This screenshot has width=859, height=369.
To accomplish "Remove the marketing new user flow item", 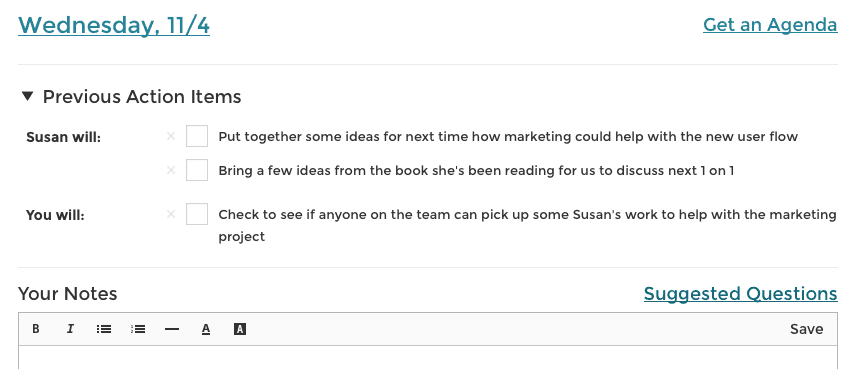I will (x=171, y=136).
